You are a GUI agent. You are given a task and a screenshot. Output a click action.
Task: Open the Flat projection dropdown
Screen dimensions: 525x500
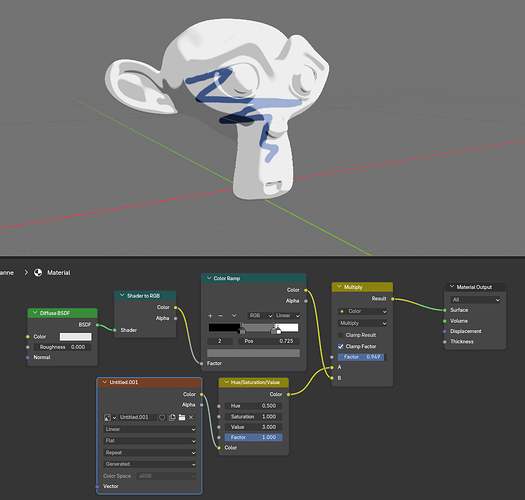[150, 441]
